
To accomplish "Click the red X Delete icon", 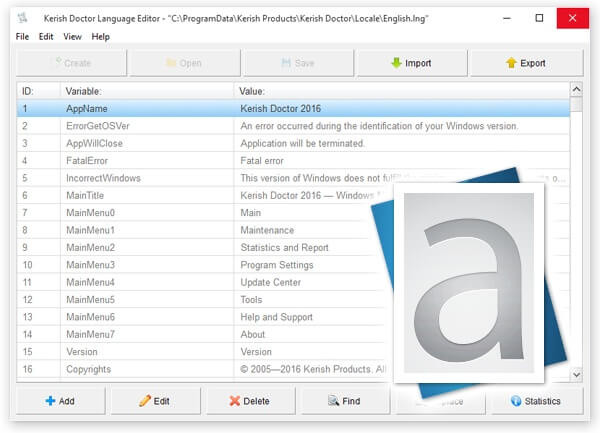I will [x=234, y=401].
